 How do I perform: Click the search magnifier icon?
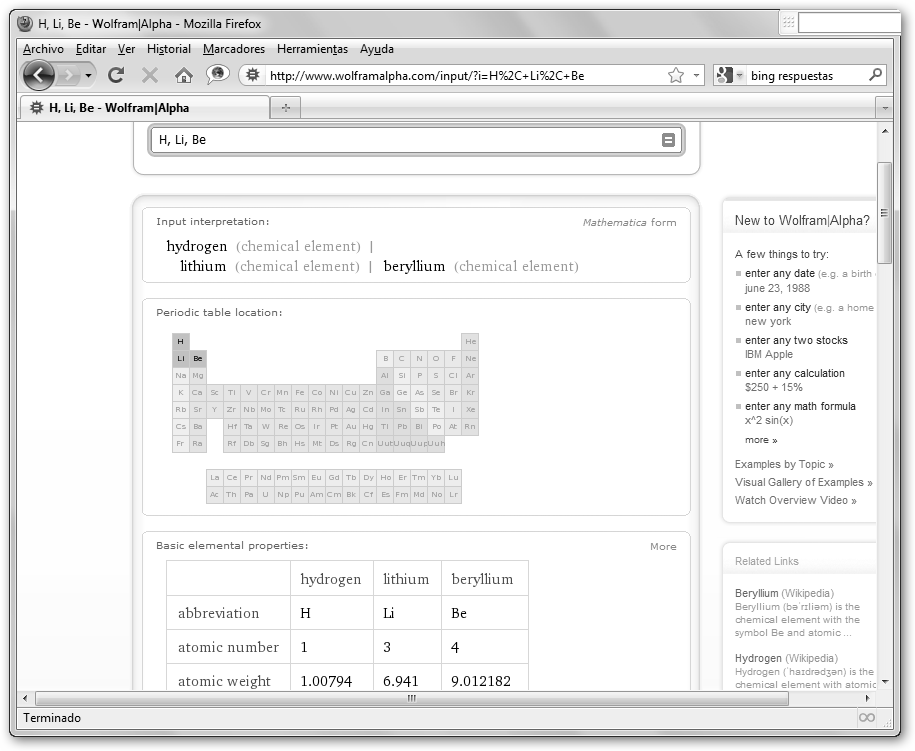876,75
